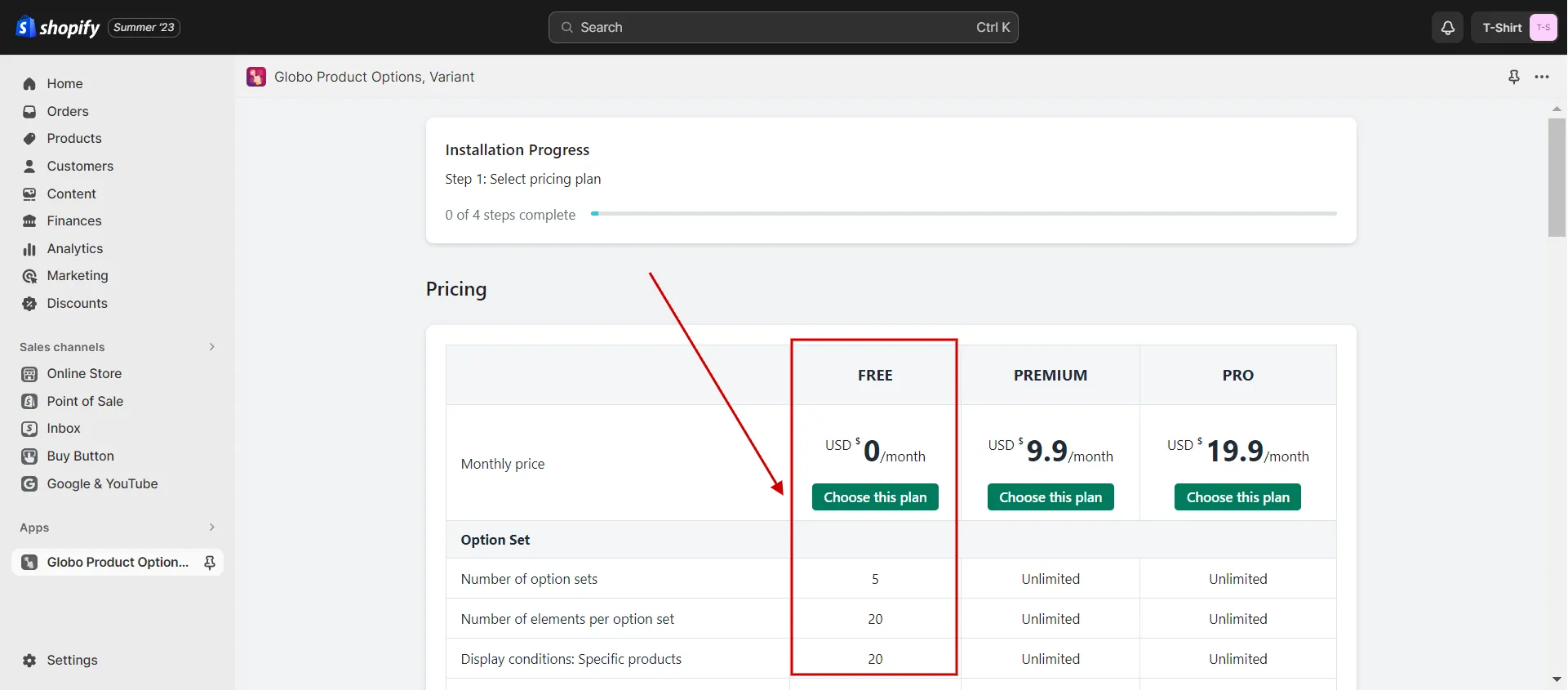Click 'Display conditions: Specific products' label
Image resolution: width=1568 pixels, height=690 pixels.
tap(571, 659)
